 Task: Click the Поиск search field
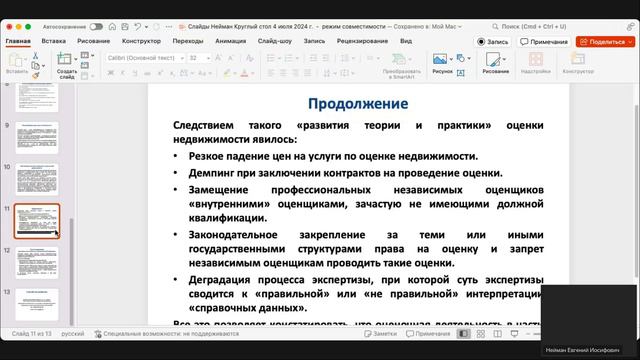[x=529, y=27]
